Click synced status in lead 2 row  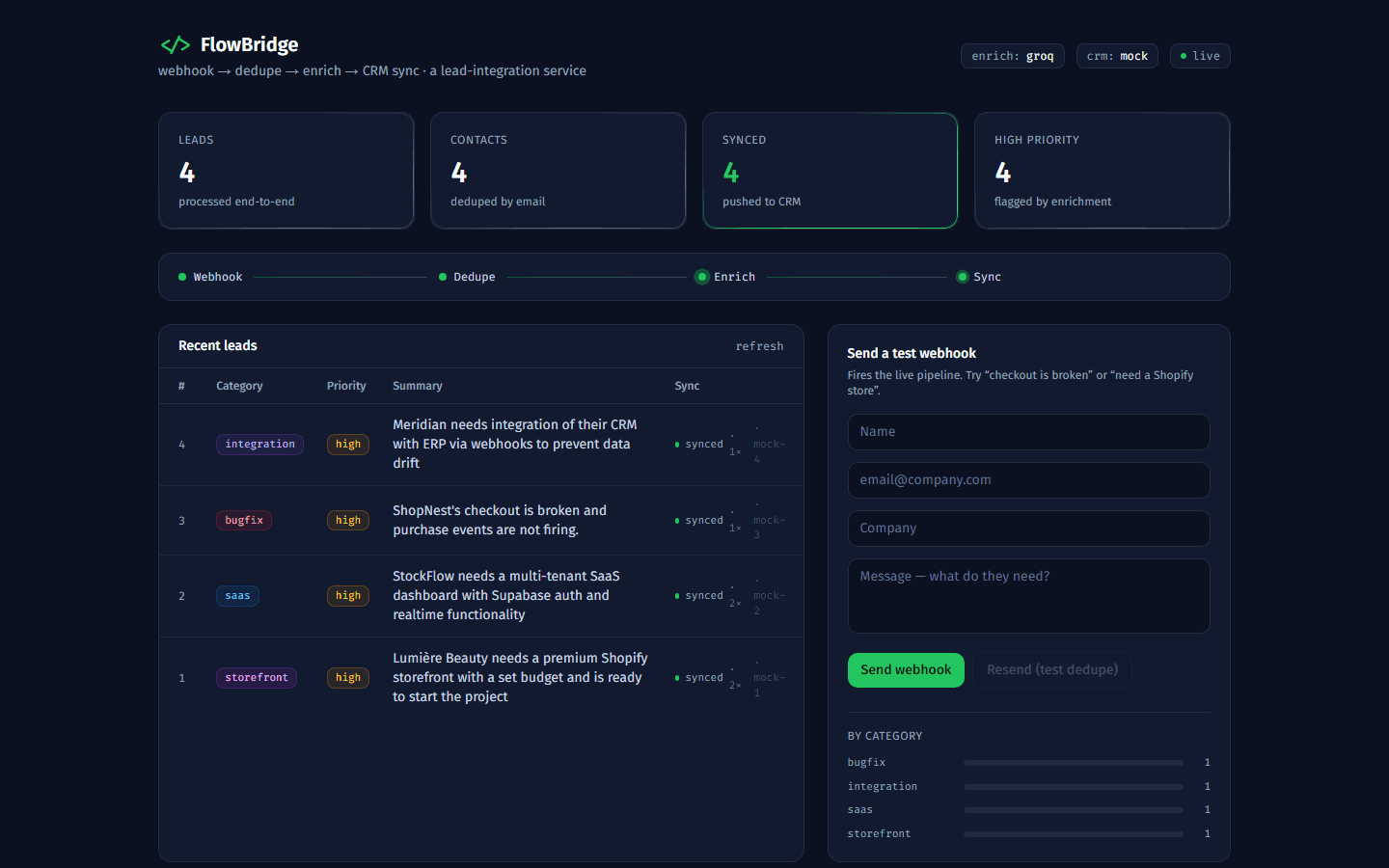(x=698, y=596)
